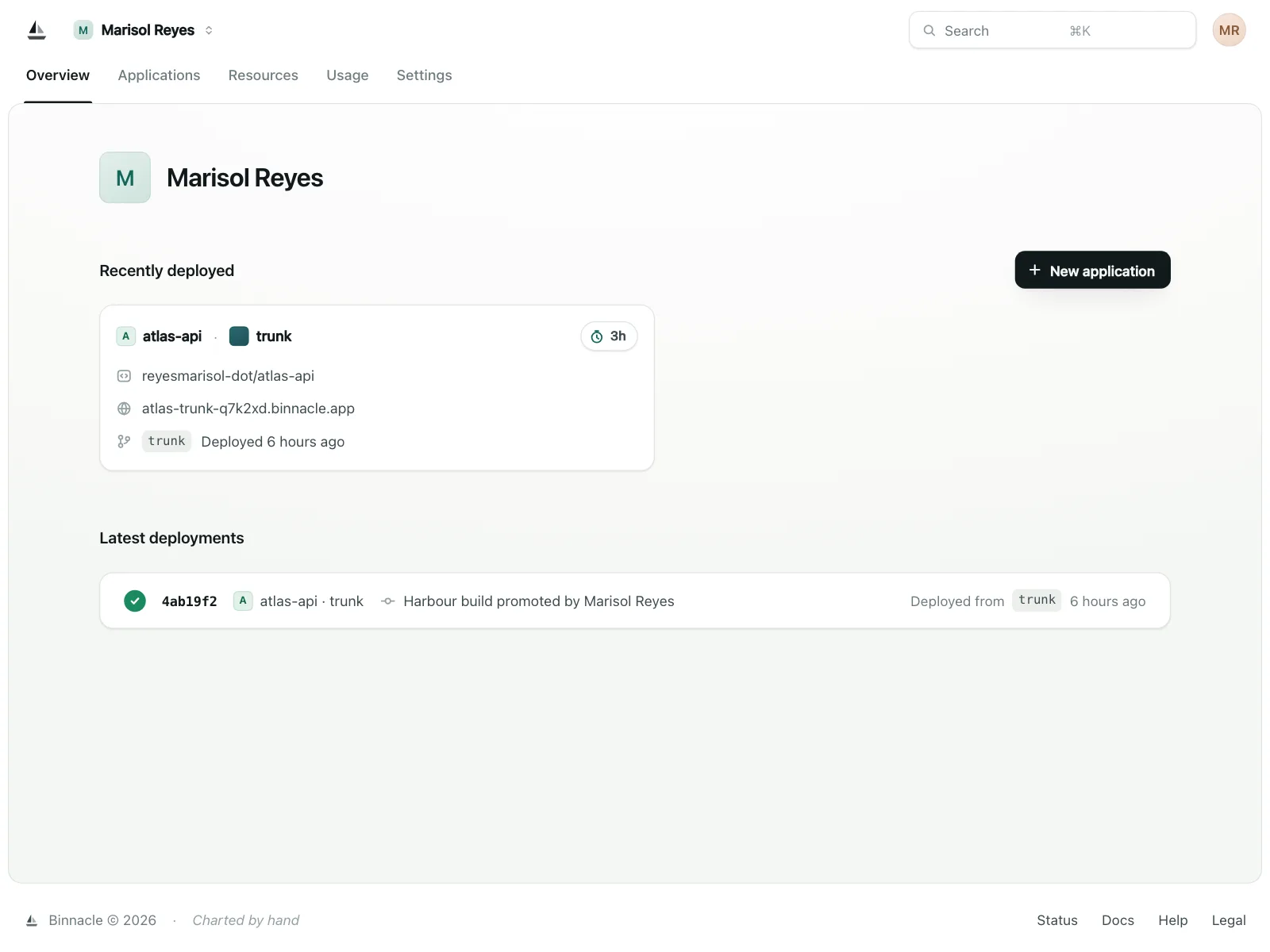The image size is (1270, 952).
Task: Click the M workspace badge in header
Action: tap(83, 30)
